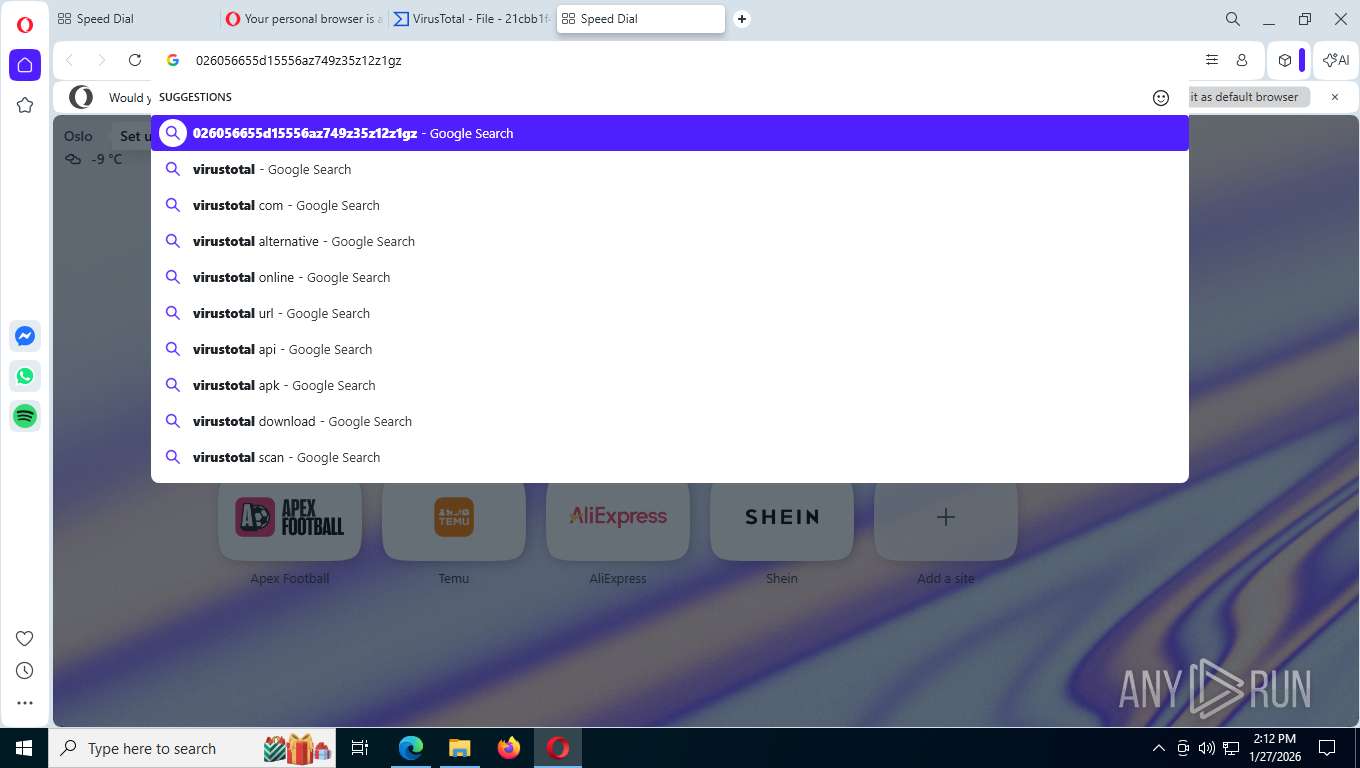Choose the virustotal scan suggestion
Image resolution: width=1360 pixels, height=768 pixels.
(x=670, y=457)
